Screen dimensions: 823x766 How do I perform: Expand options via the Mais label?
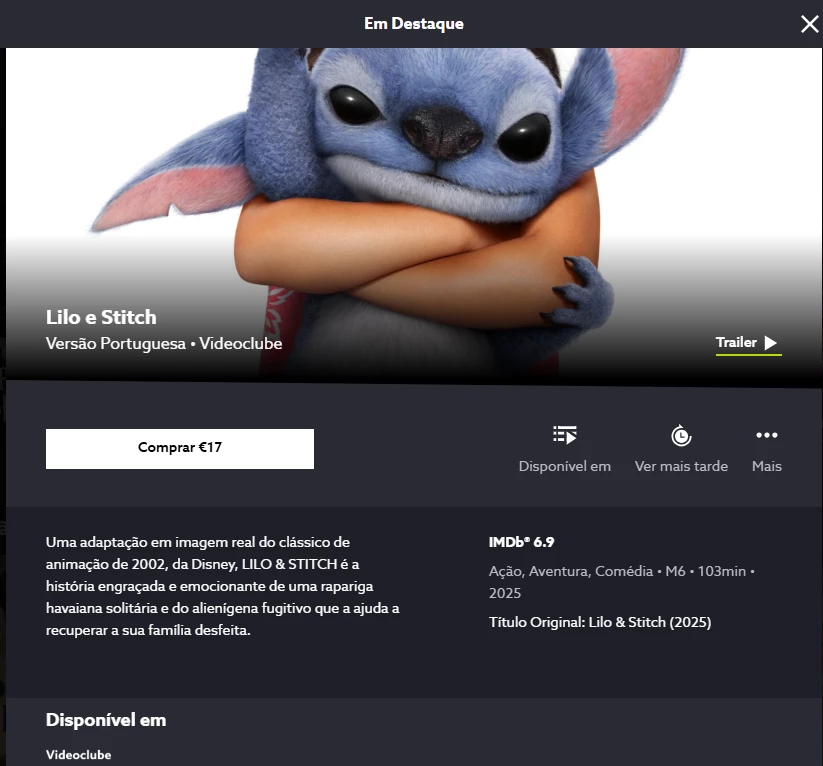click(766, 466)
